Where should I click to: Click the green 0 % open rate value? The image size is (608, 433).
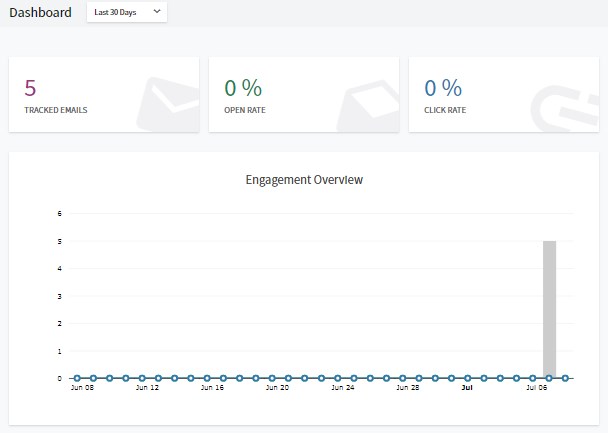tap(243, 87)
